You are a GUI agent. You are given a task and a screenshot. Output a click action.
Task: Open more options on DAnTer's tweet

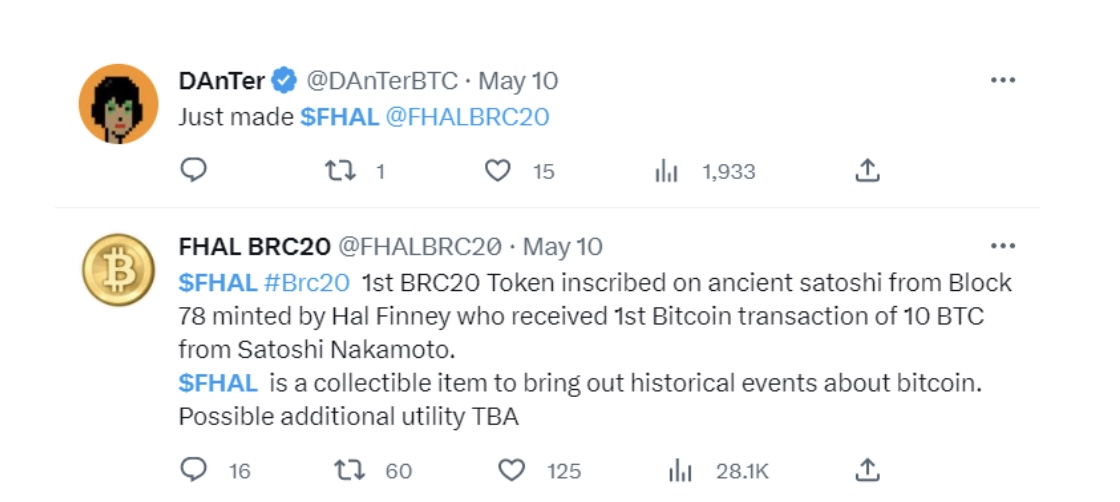point(1002,80)
